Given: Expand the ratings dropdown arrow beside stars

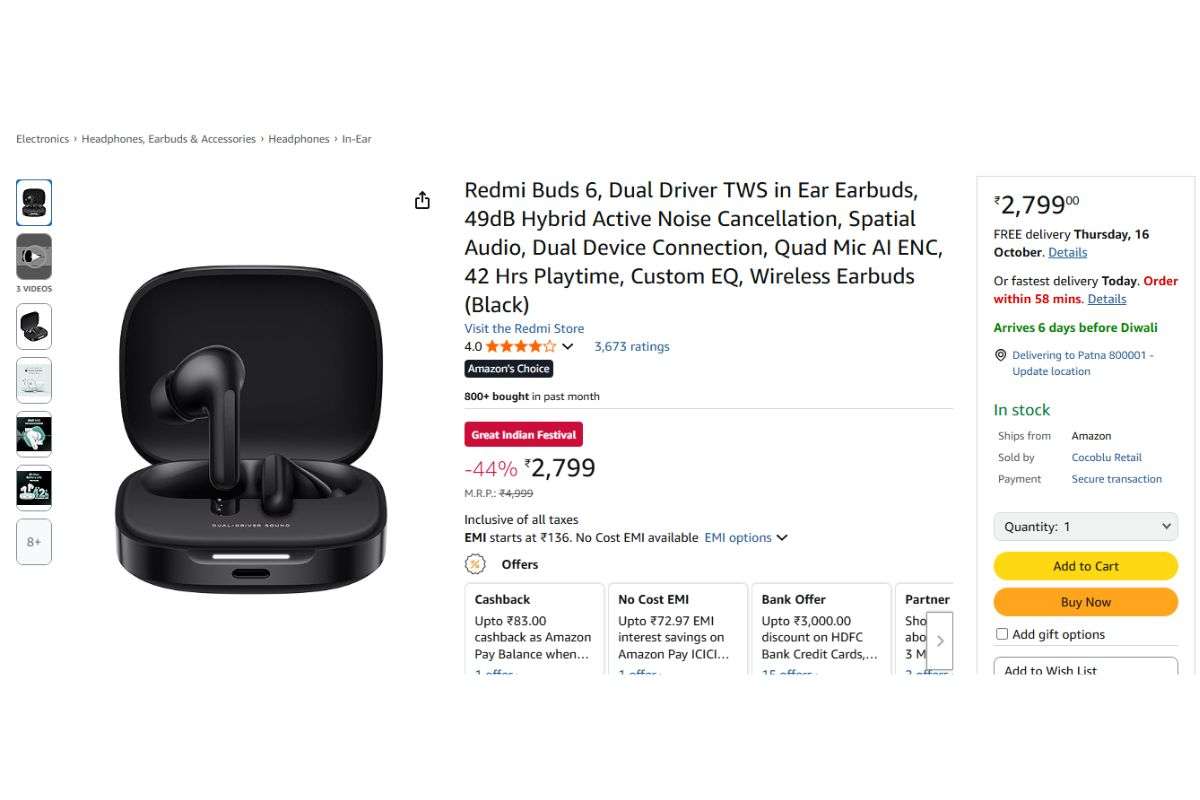Looking at the screenshot, I should (x=567, y=346).
